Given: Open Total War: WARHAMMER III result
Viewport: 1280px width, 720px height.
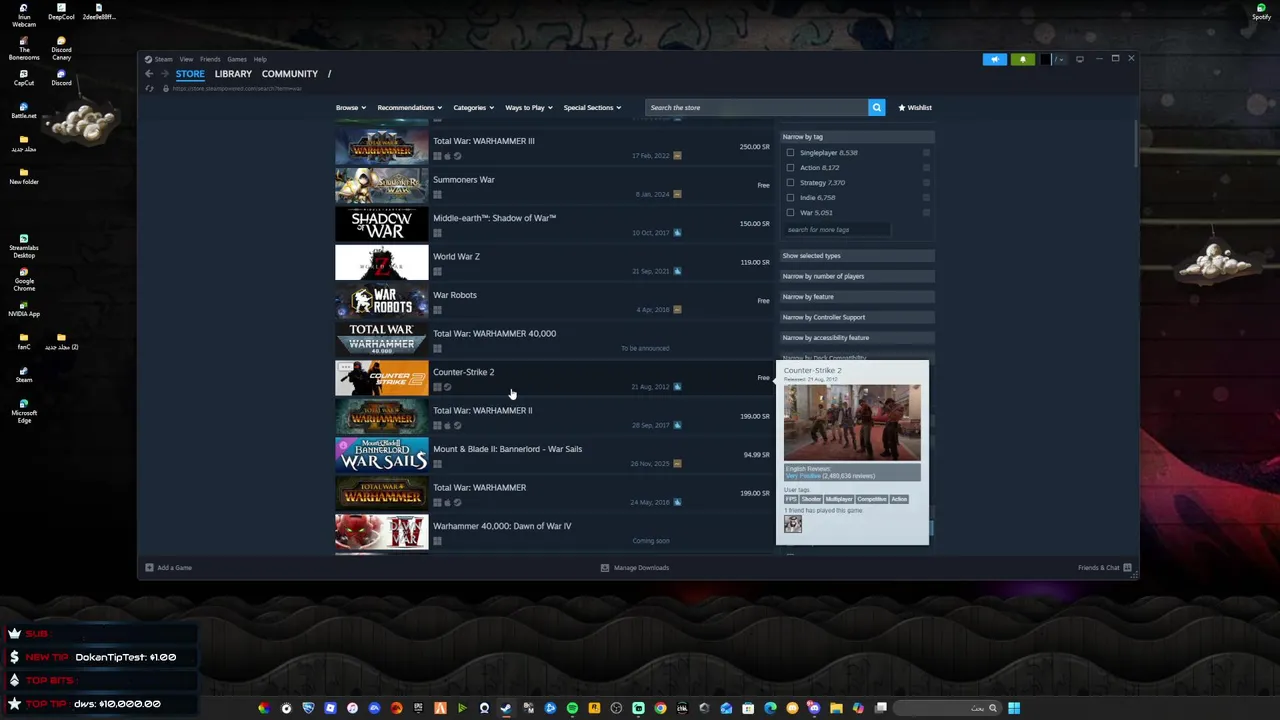Looking at the screenshot, I should coord(553,147).
